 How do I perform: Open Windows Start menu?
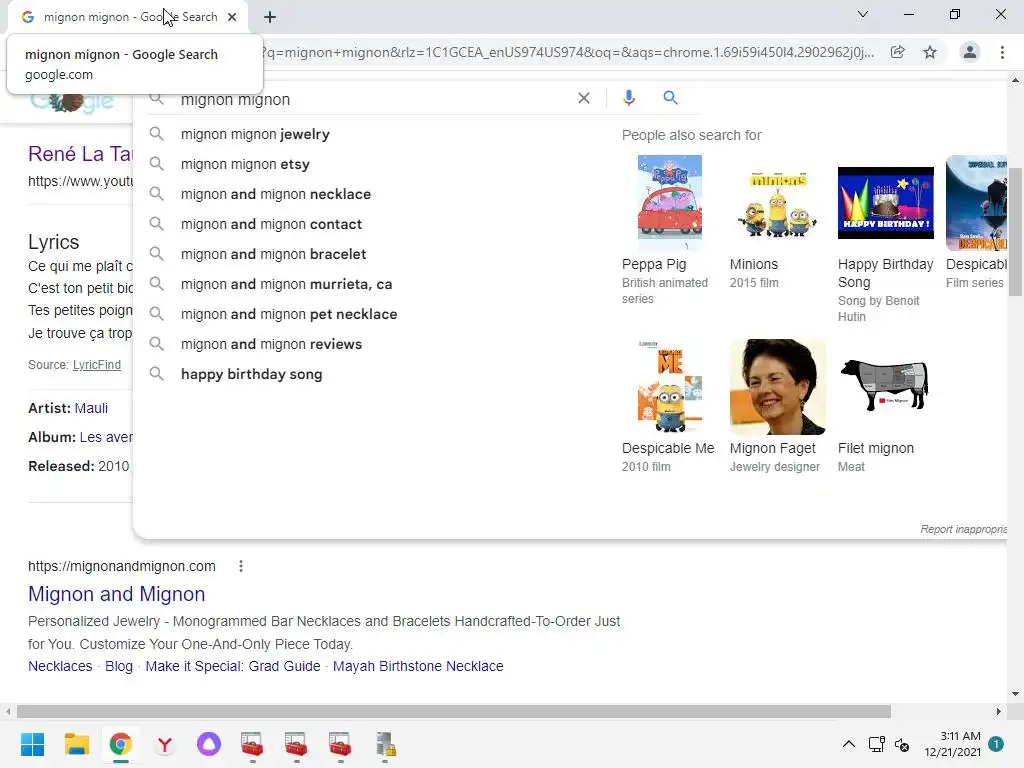click(33, 744)
